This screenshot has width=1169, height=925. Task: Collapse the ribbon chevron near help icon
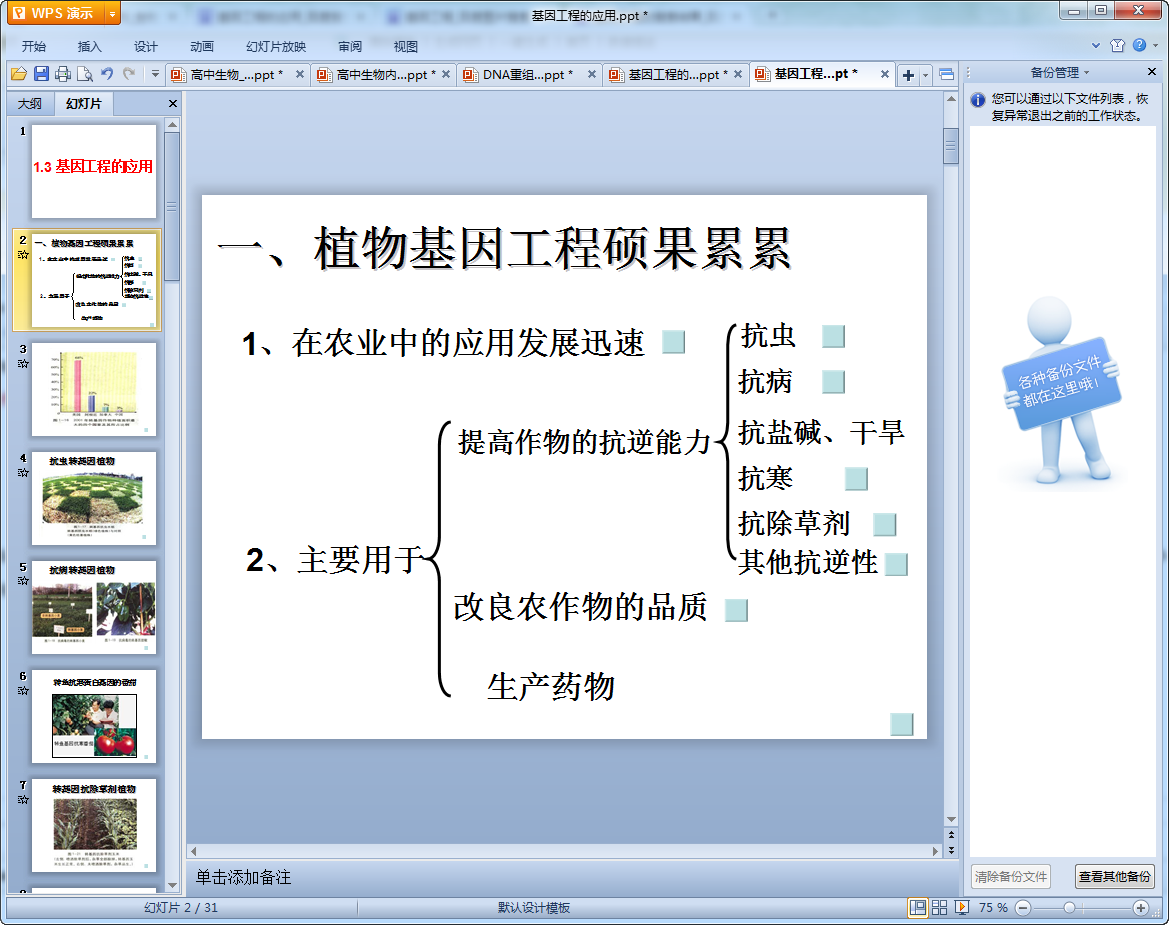coord(1096,45)
